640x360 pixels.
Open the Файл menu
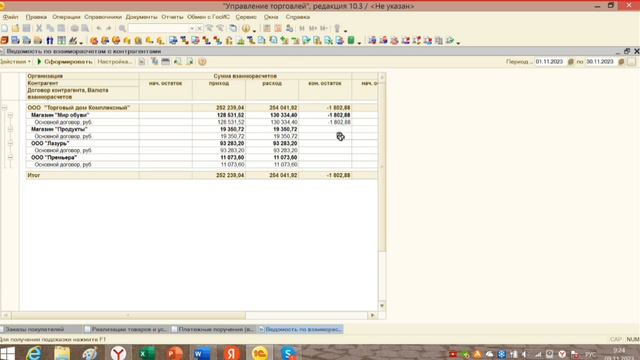11,17
